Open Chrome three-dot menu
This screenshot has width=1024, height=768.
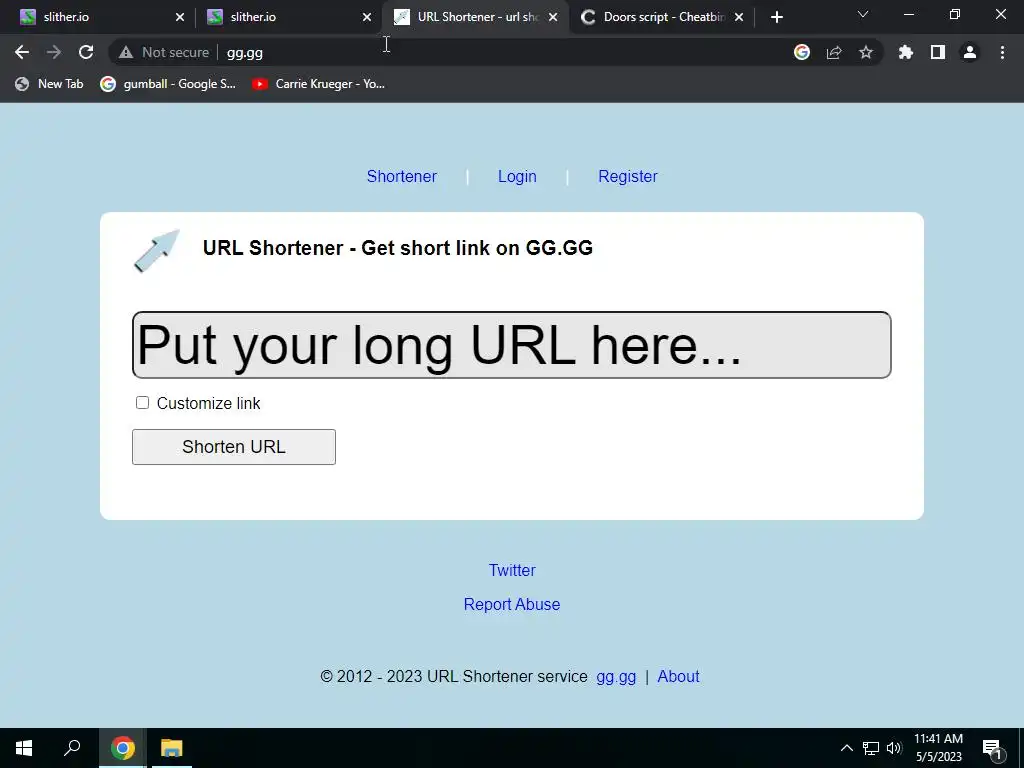[x=1002, y=52]
